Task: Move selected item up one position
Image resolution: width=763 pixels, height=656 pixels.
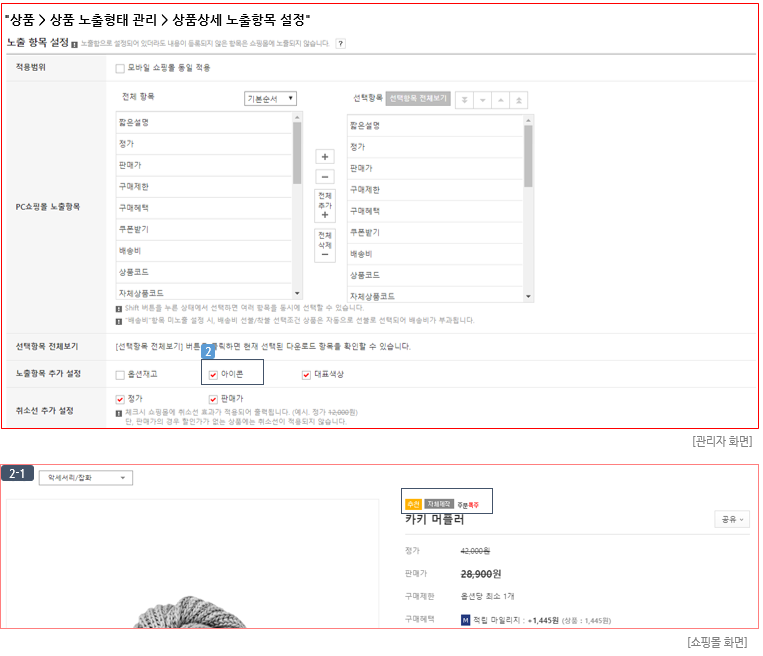Action: tap(501, 100)
